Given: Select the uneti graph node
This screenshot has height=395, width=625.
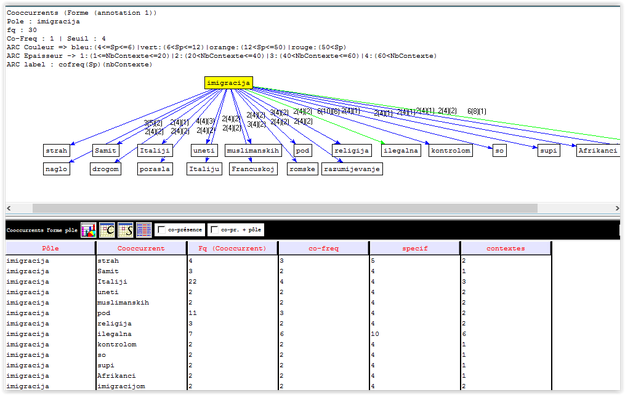Looking at the screenshot, I should click(x=204, y=150).
